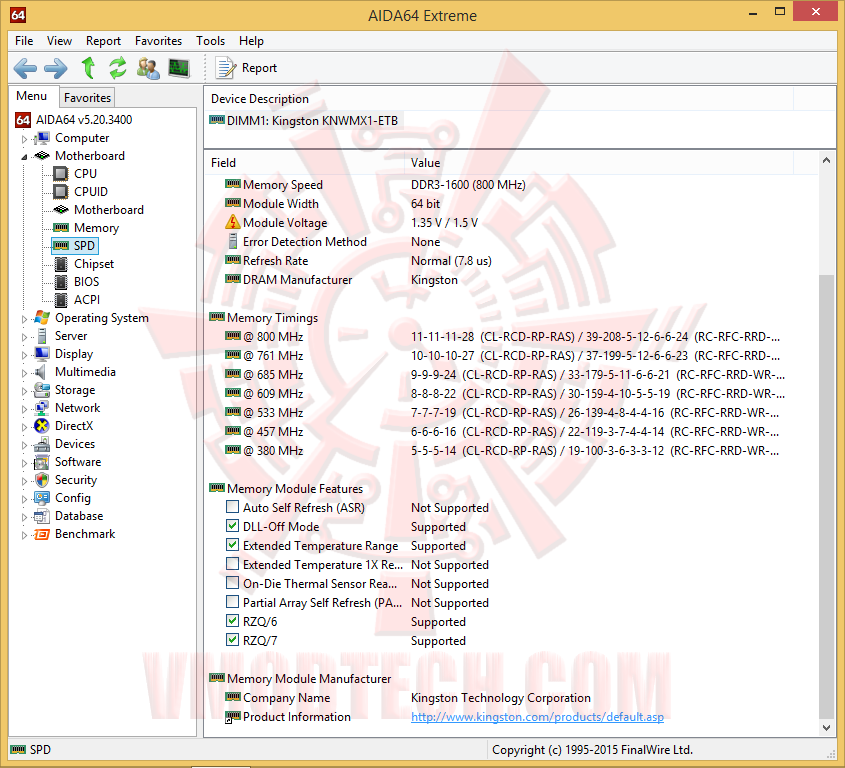Select the Network category
The image size is (845, 768).
(77, 408)
